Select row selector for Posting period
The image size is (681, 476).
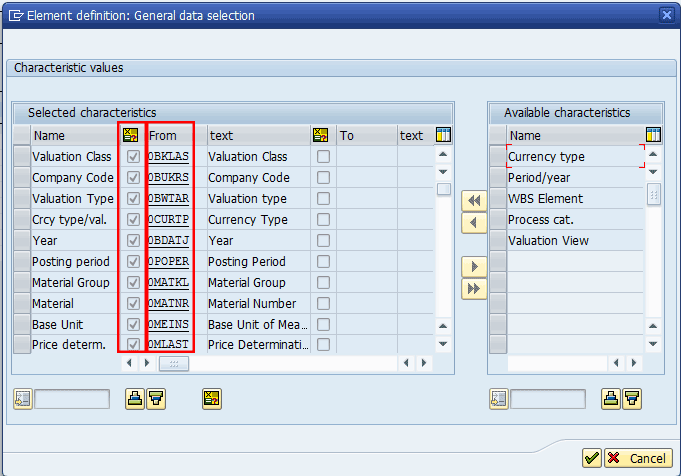pos(21,262)
